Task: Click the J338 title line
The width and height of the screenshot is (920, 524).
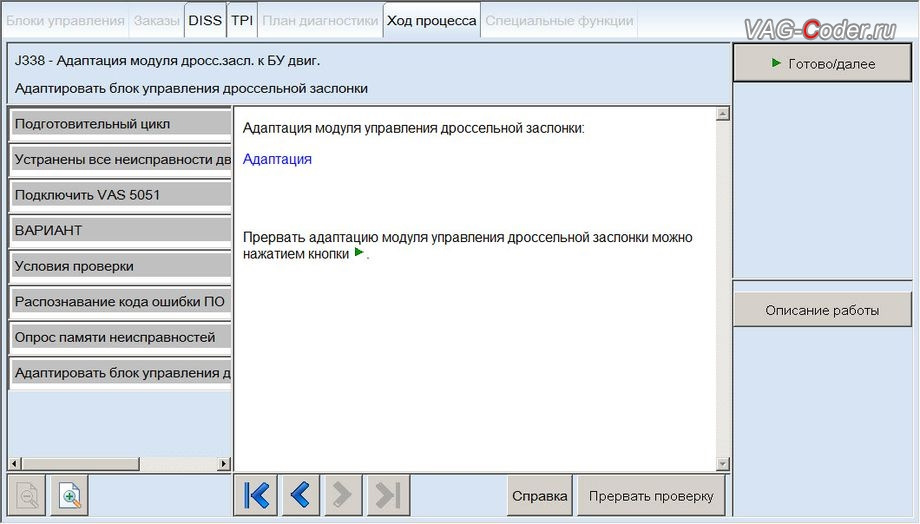Action: [x=168, y=60]
